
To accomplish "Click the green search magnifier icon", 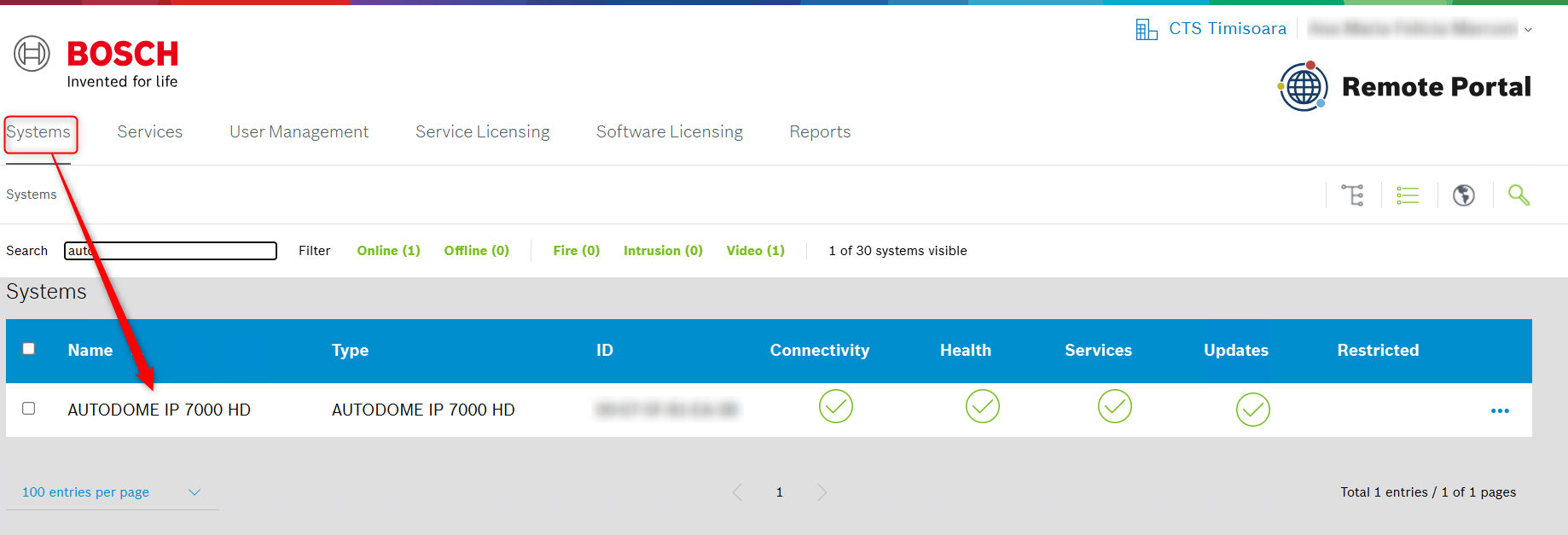I will pyautogui.click(x=1519, y=195).
